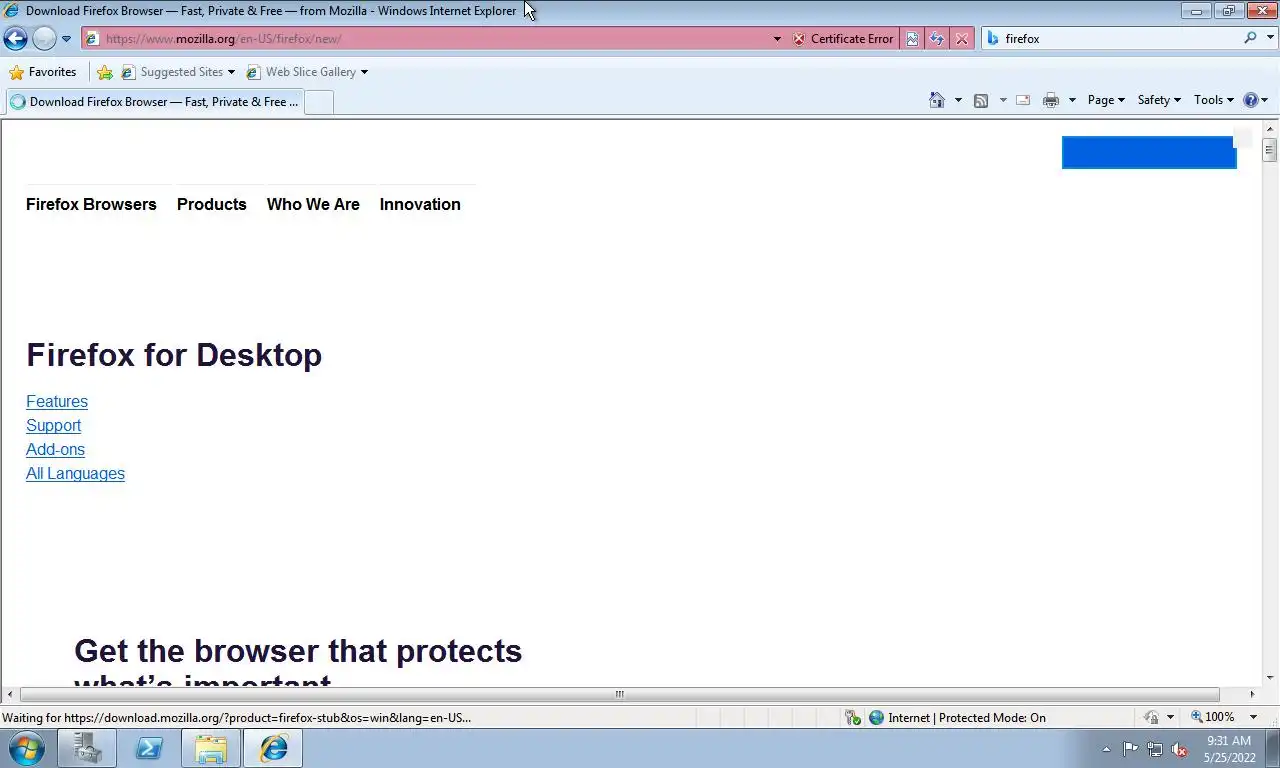The width and height of the screenshot is (1280, 768).
Task: Click the magnifier Search icon
Action: click(x=1250, y=38)
